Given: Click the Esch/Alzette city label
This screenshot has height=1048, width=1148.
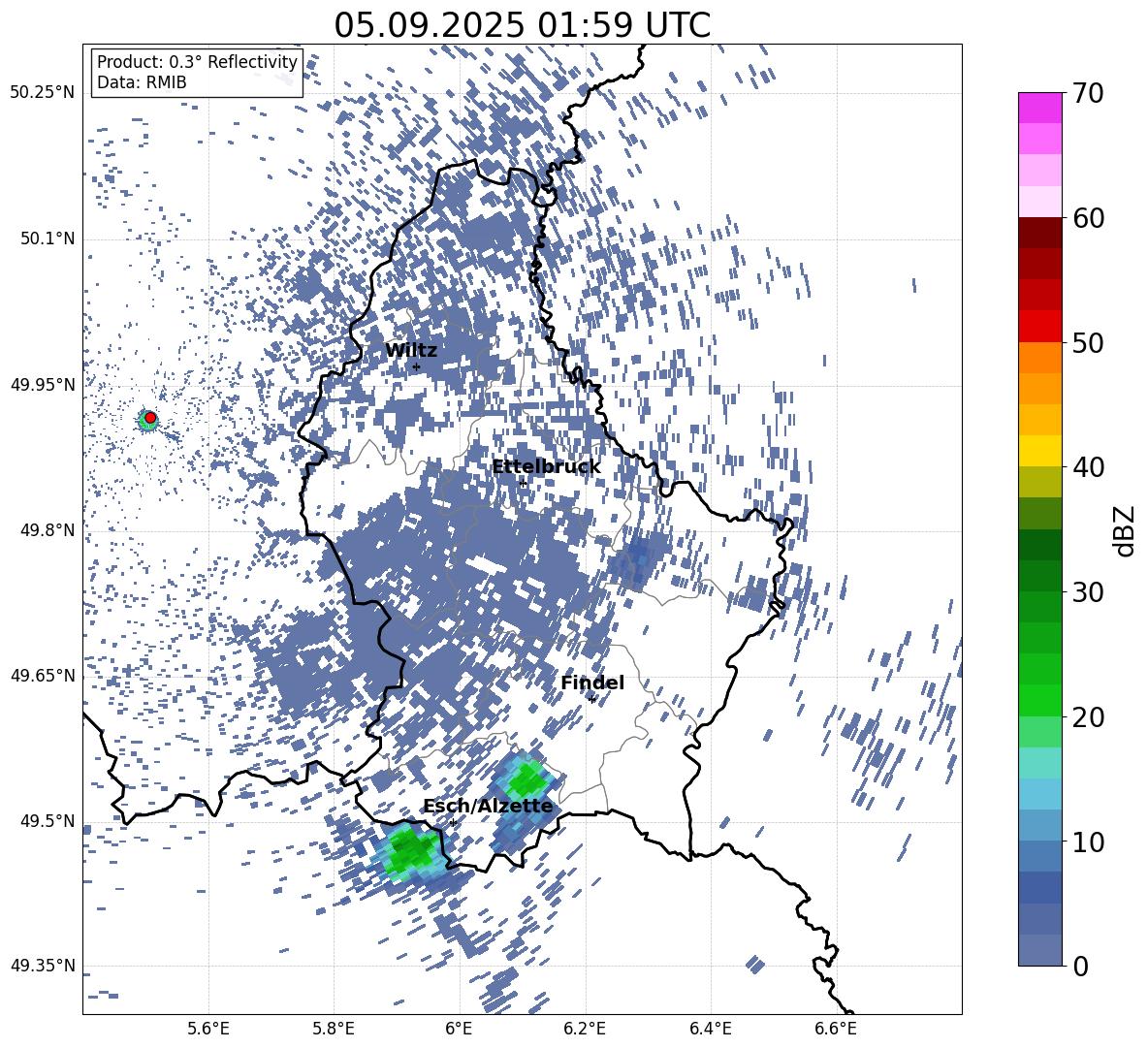Looking at the screenshot, I should (x=488, y=807).
